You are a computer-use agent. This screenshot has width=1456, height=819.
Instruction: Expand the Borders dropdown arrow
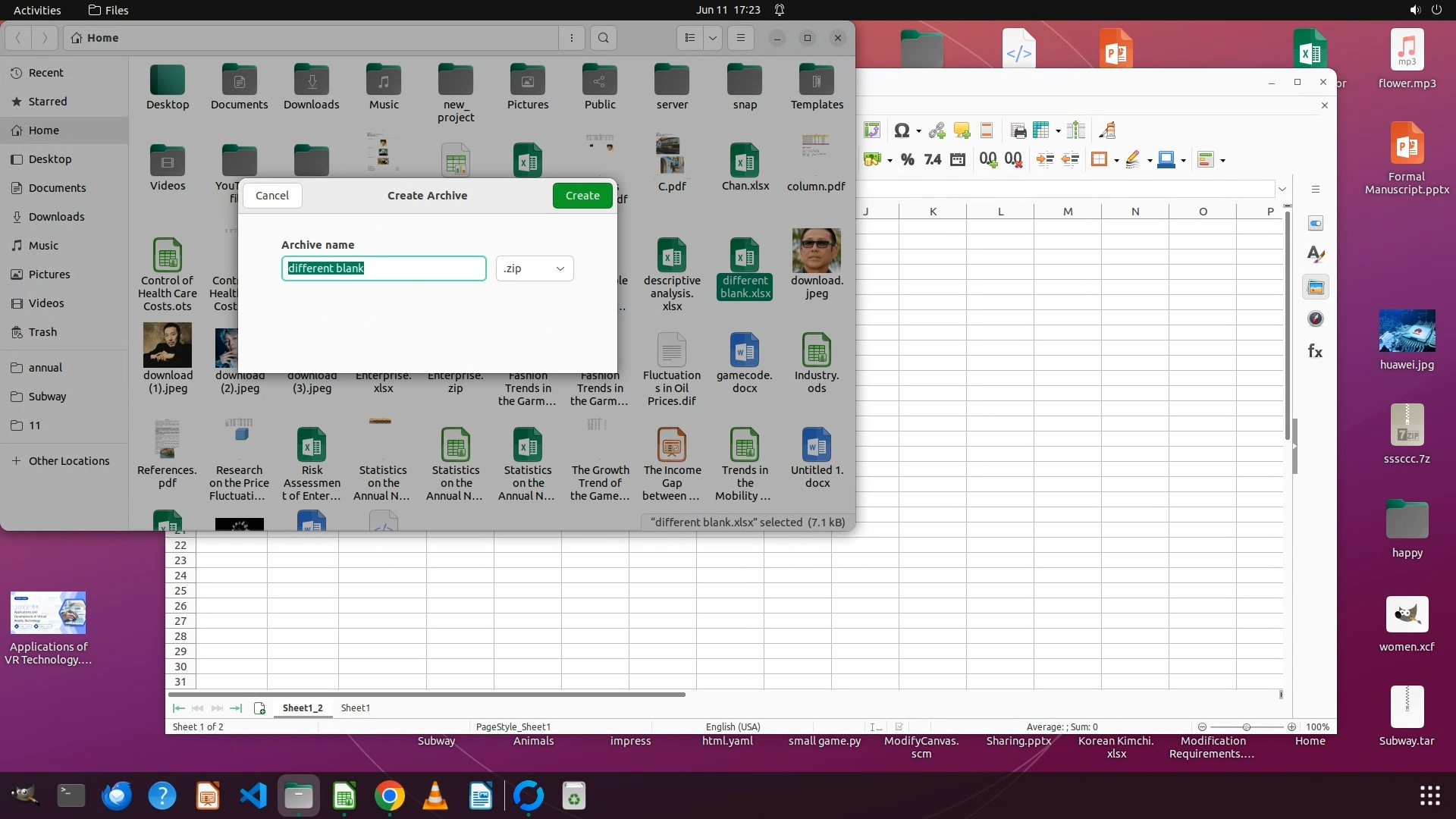tap(1116, 160)
